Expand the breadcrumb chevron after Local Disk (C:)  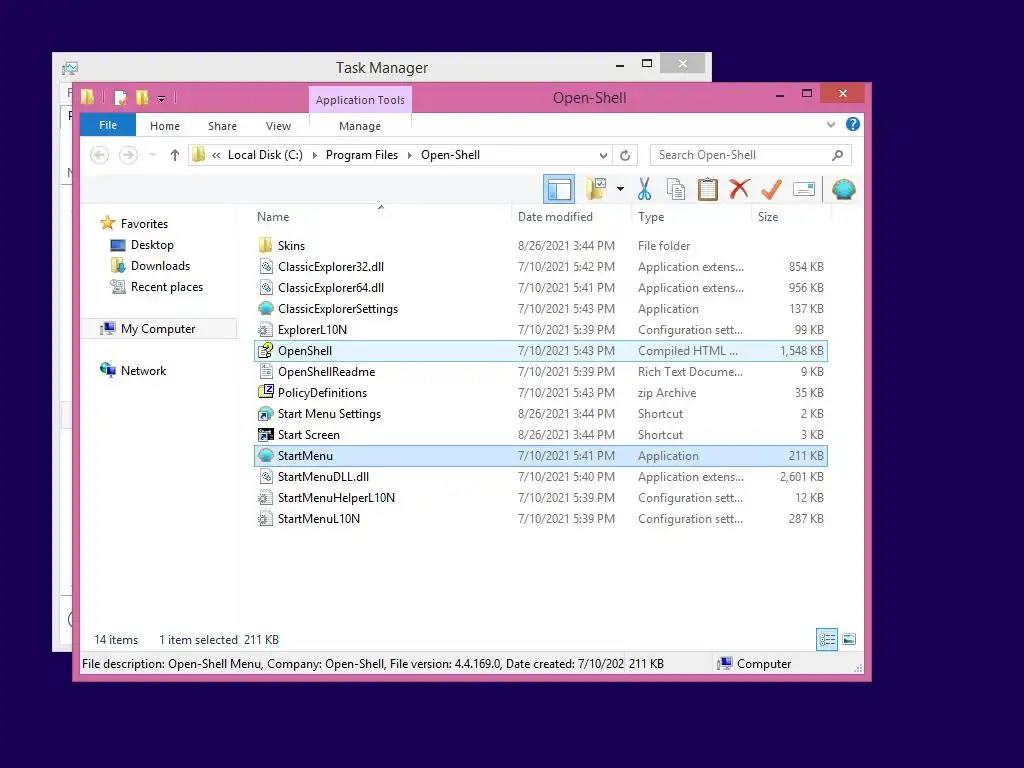(x=315, y=155)
